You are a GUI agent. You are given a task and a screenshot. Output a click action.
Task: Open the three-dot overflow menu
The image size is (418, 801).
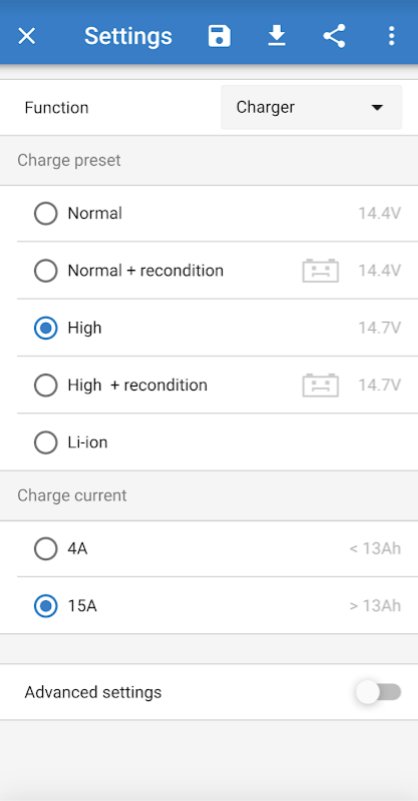(x=391, y=36)
